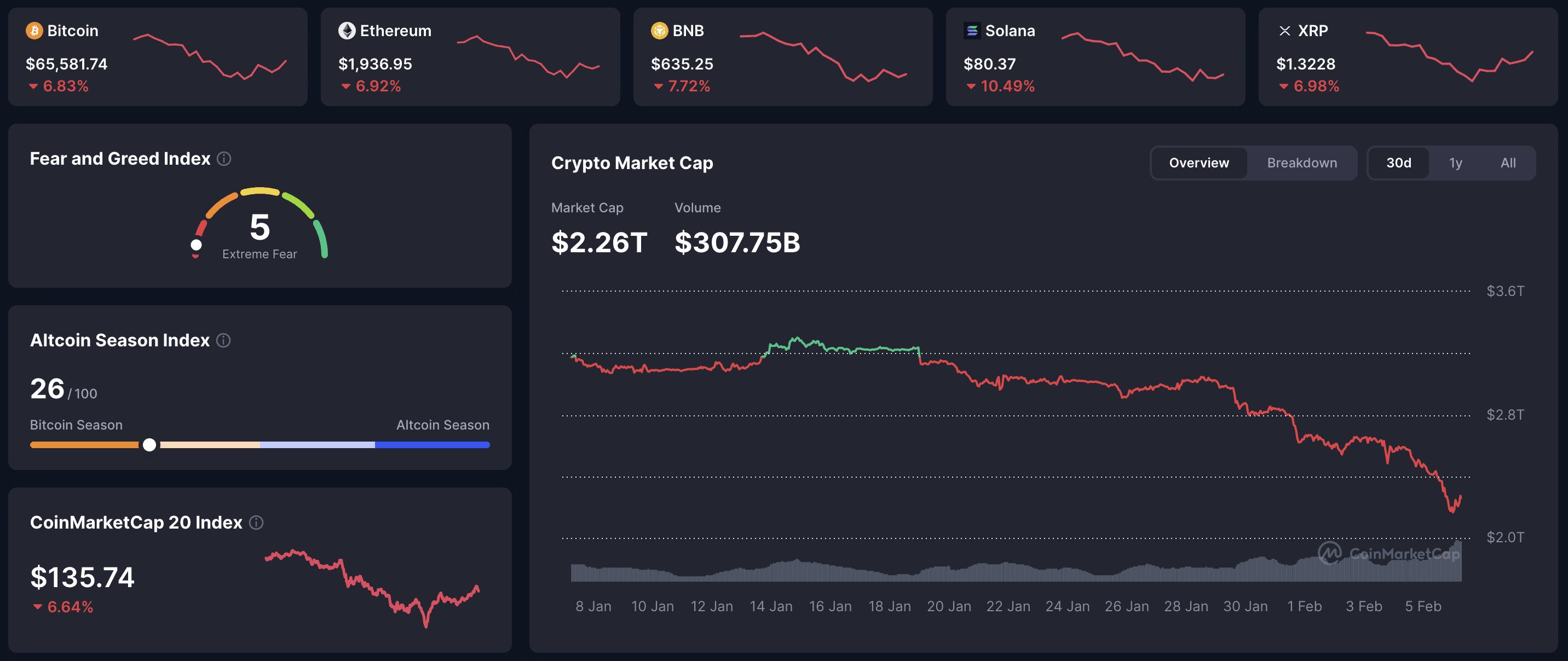Image resolution: width=1568 pixels, height=661 pixels.
Task: Switch to the Breakdown view
Action: pyautogui.click(x=1302, y=163)
